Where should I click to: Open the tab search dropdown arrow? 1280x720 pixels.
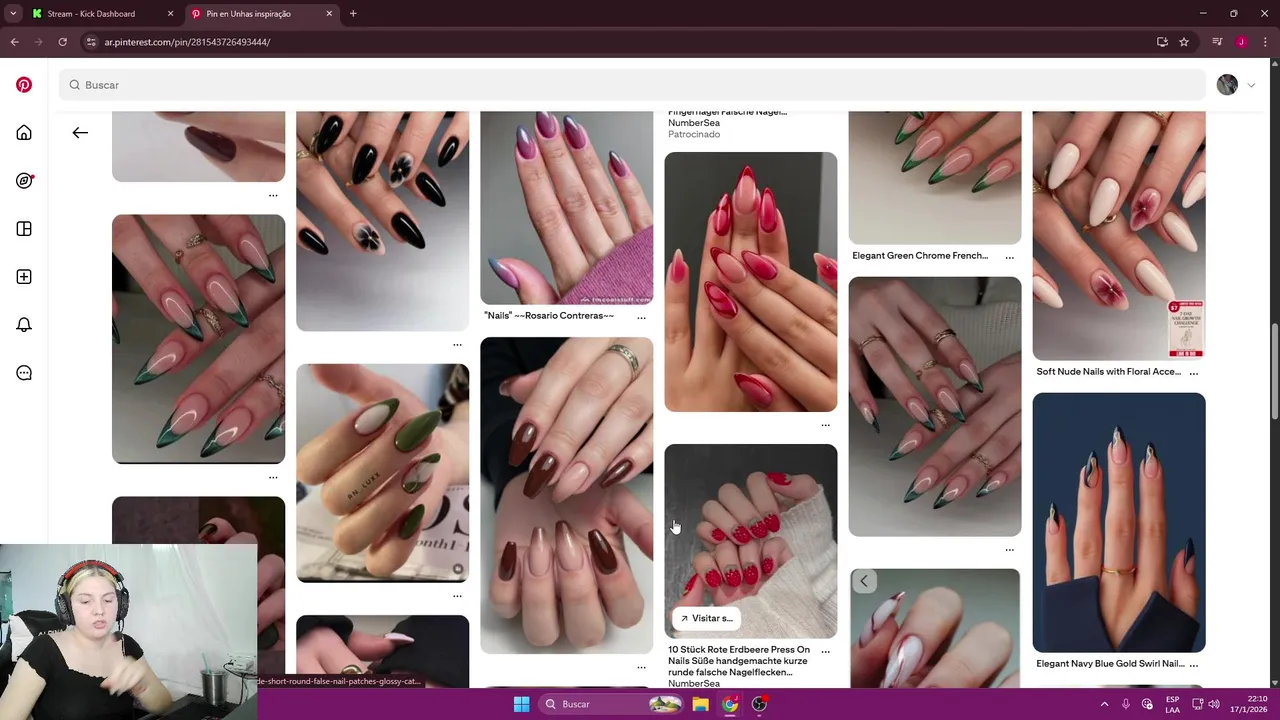[13, 14]
